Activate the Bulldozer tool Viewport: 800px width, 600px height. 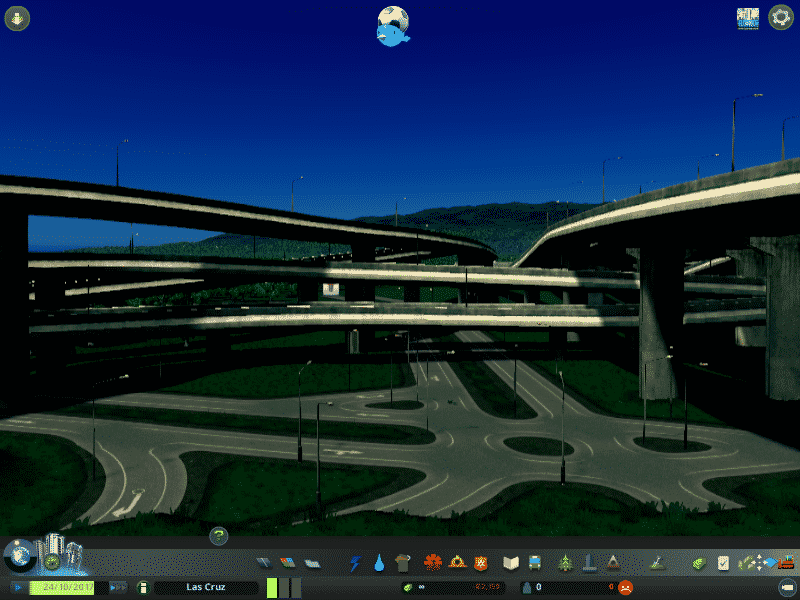(x=787, y=564)
